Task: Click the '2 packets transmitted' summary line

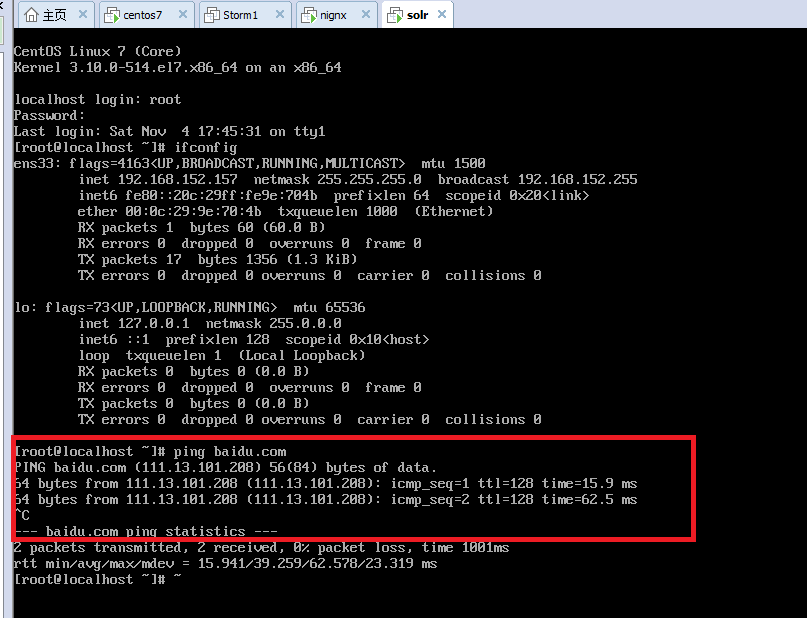Action: pos(261,548)
